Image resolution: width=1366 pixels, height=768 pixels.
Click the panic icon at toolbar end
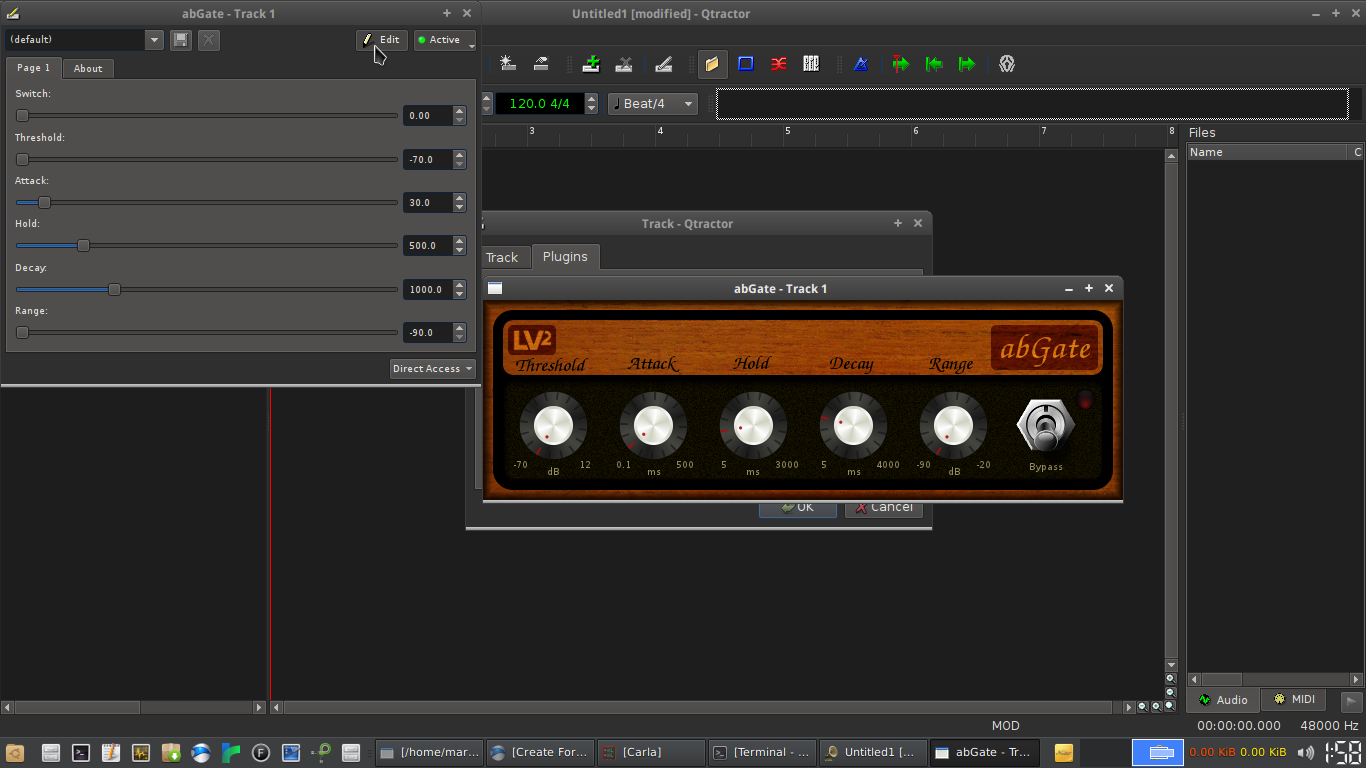[1007, 64]
